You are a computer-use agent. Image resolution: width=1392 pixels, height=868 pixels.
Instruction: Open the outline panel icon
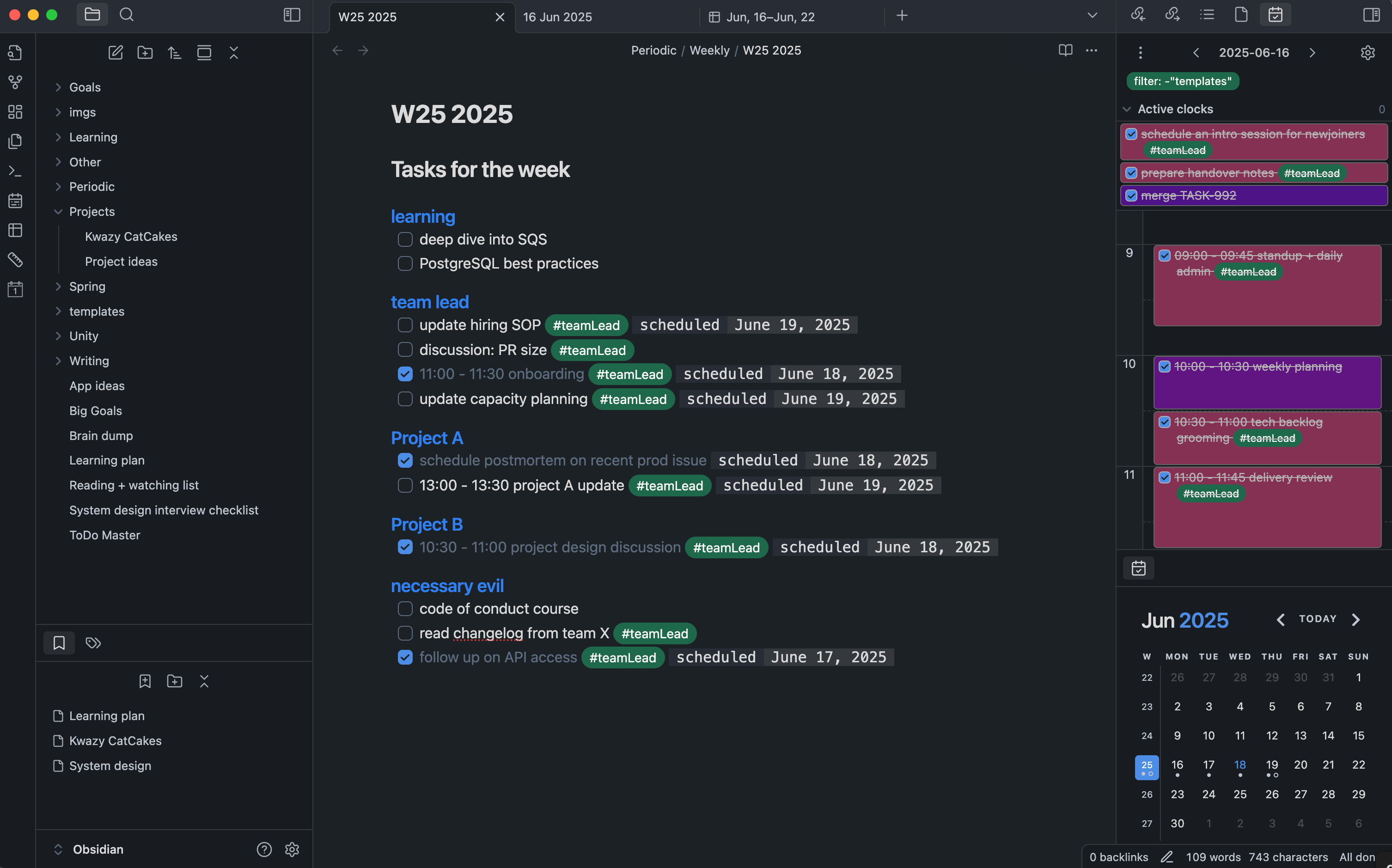tap(1207, 15)
